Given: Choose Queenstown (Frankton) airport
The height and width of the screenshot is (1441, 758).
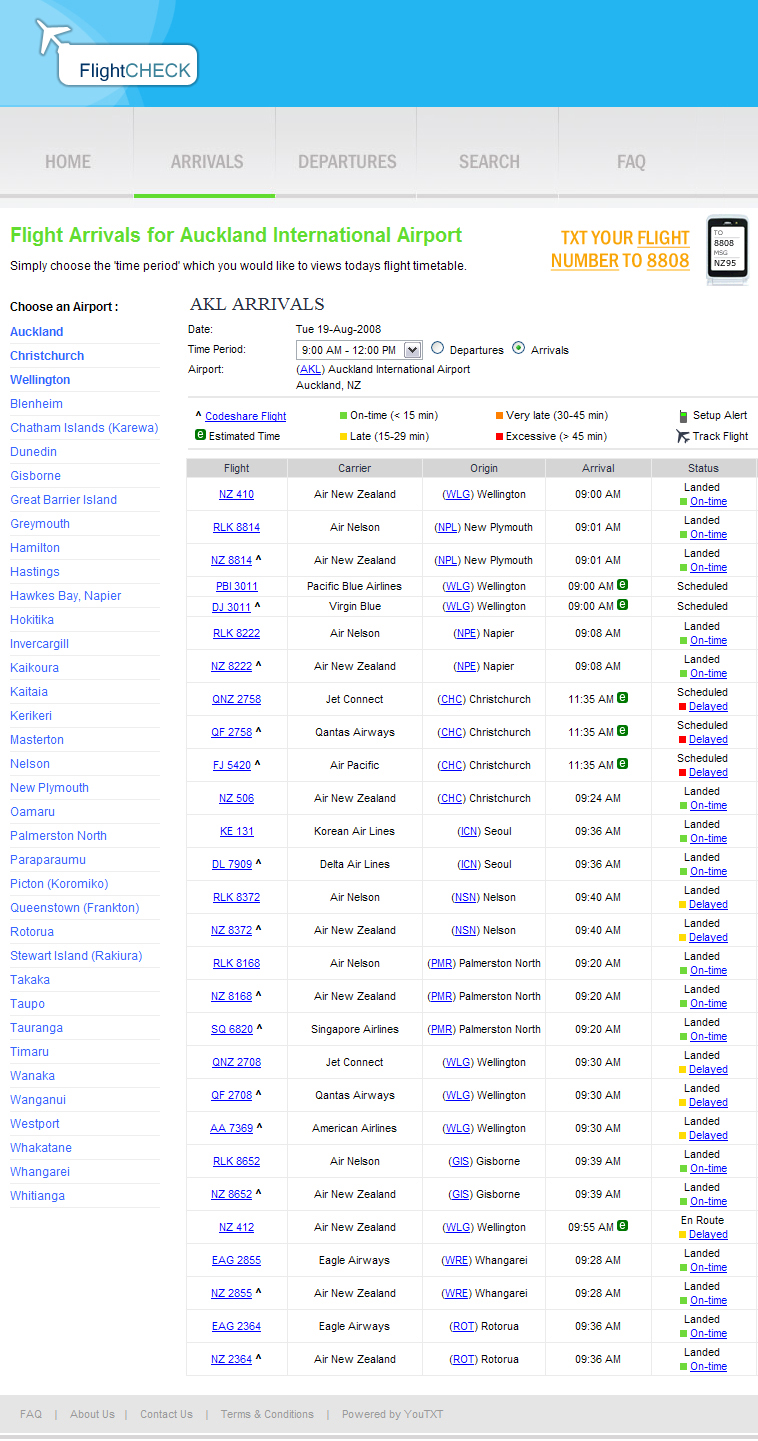Looking at the screenshot, I should [75, 908].
